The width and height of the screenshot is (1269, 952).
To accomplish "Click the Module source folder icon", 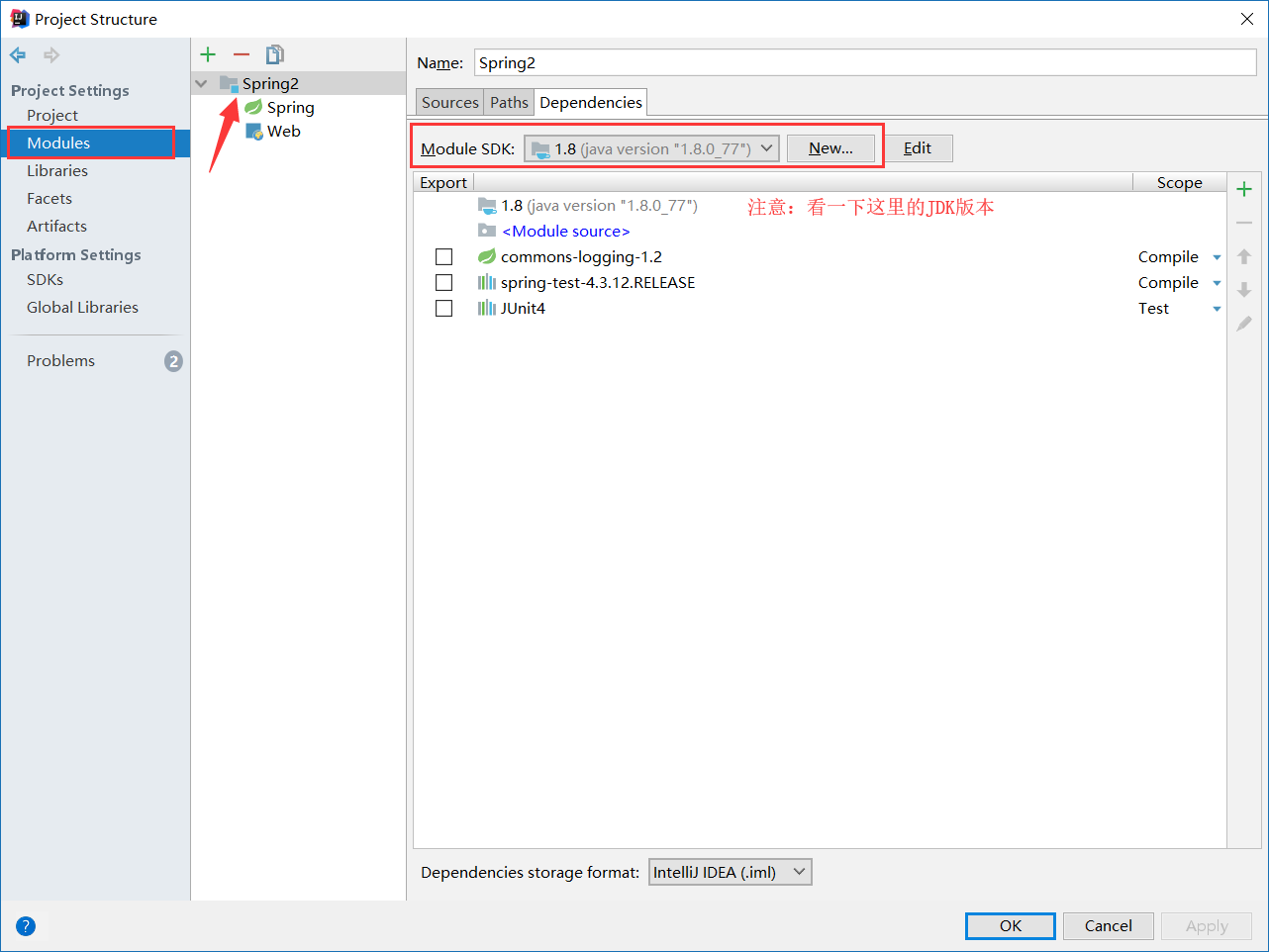I will (486, 231).
